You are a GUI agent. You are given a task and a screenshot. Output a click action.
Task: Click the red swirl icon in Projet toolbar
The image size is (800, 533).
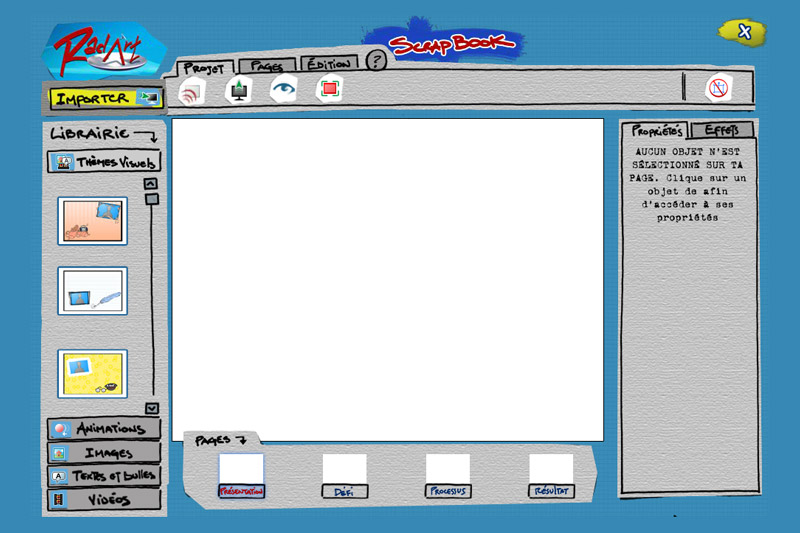191,93
